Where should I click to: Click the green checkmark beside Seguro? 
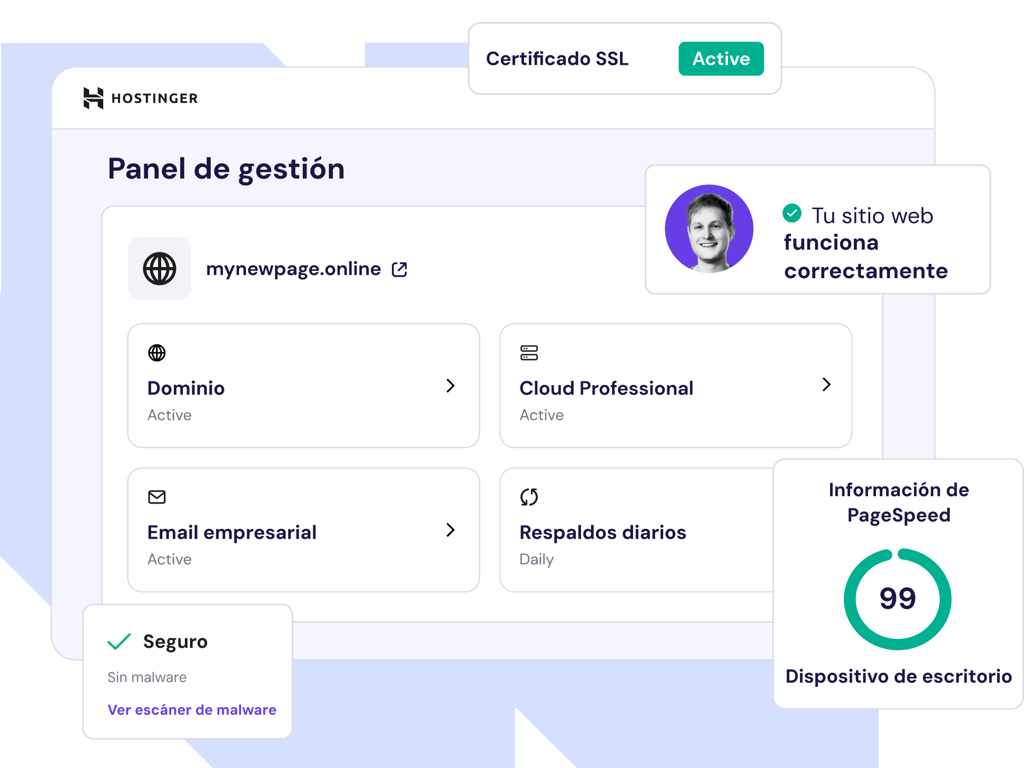coord(119,642)
